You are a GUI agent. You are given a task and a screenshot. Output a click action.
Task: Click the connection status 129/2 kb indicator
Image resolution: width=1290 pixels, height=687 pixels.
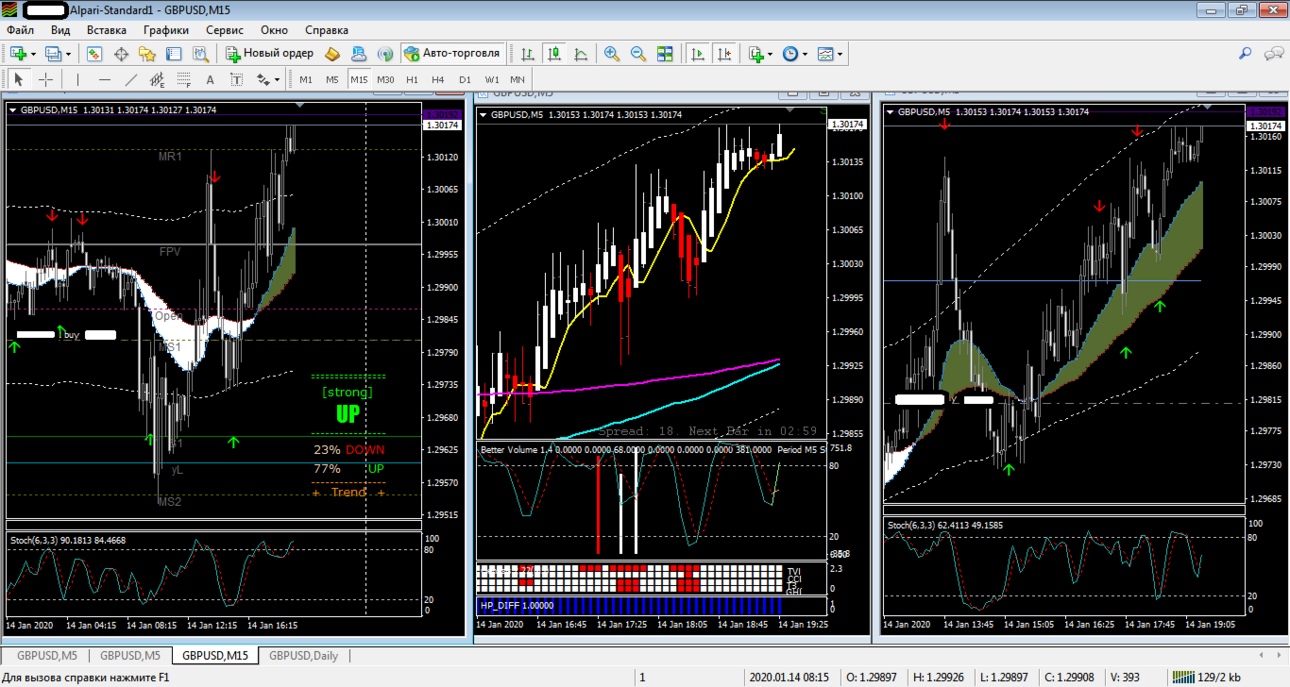pyautogui.click(x=1207, y=677)
